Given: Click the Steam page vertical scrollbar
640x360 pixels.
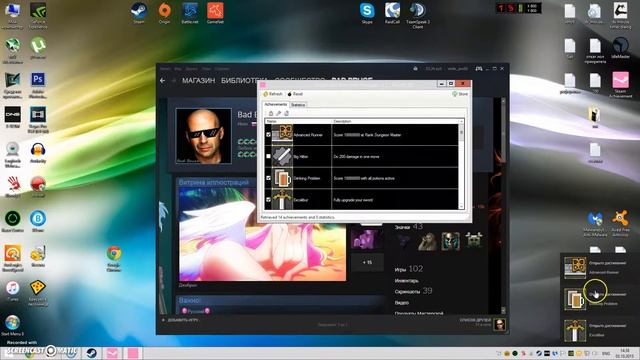Looking at the screenshot, I should point(503,206).
